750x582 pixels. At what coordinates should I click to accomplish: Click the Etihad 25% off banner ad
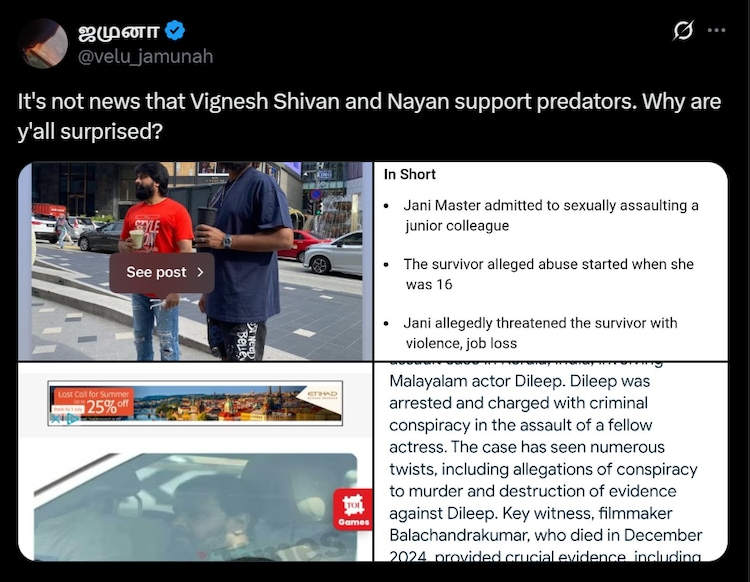pyautogui.click(x=195, y=403)
